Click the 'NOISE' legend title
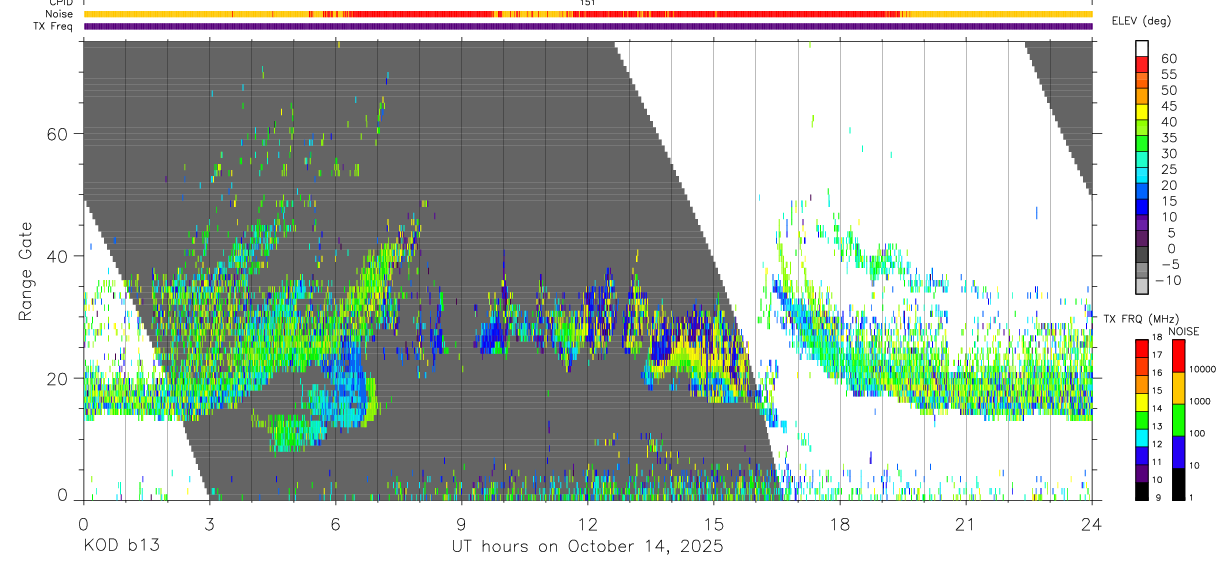The width and height of the screenshot is (1228, 567). pyautogui.click(x=1184, y=331)
